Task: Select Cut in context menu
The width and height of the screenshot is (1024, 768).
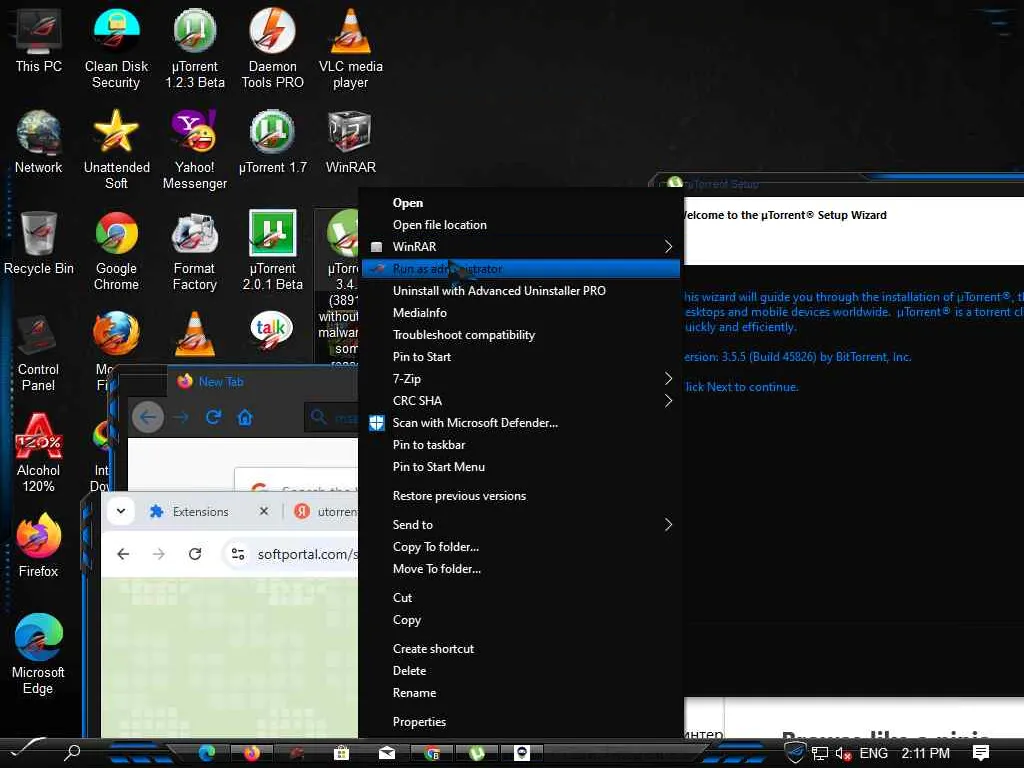Action: click(x=520, y=598)
